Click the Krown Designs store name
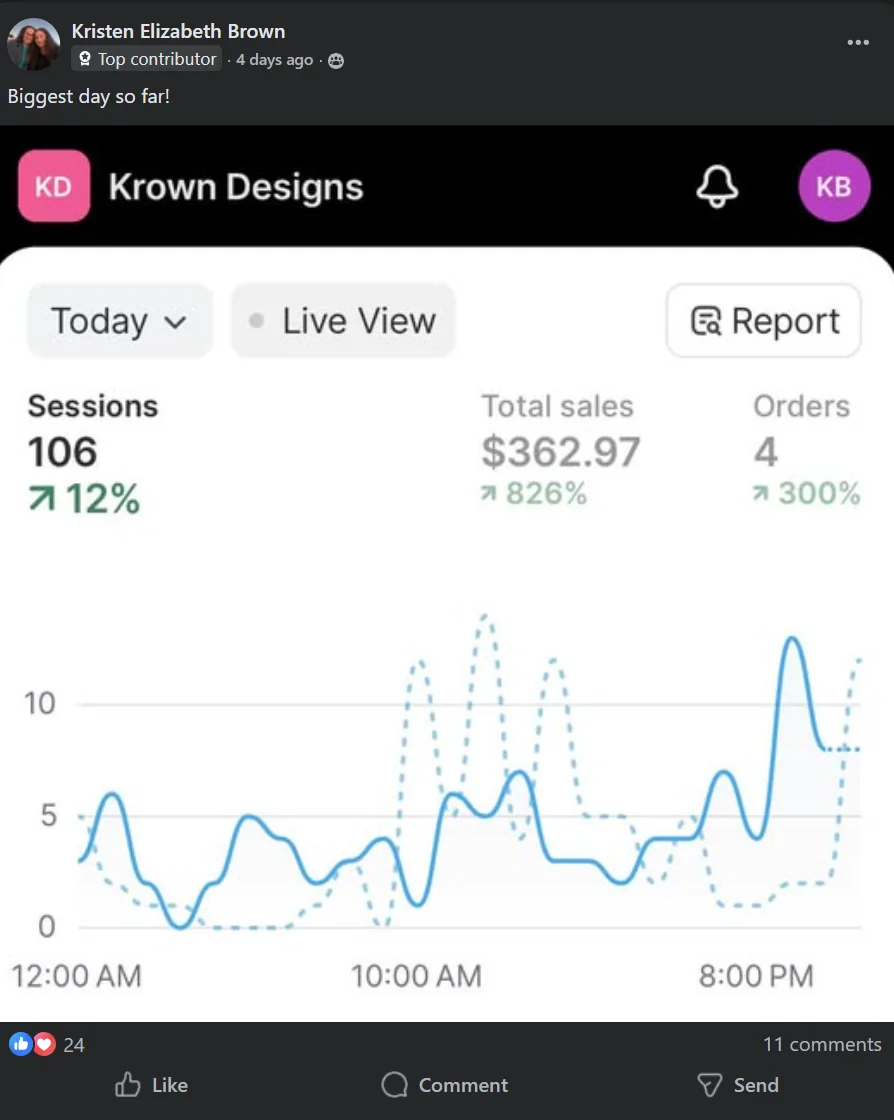 (x=236, y=187)
